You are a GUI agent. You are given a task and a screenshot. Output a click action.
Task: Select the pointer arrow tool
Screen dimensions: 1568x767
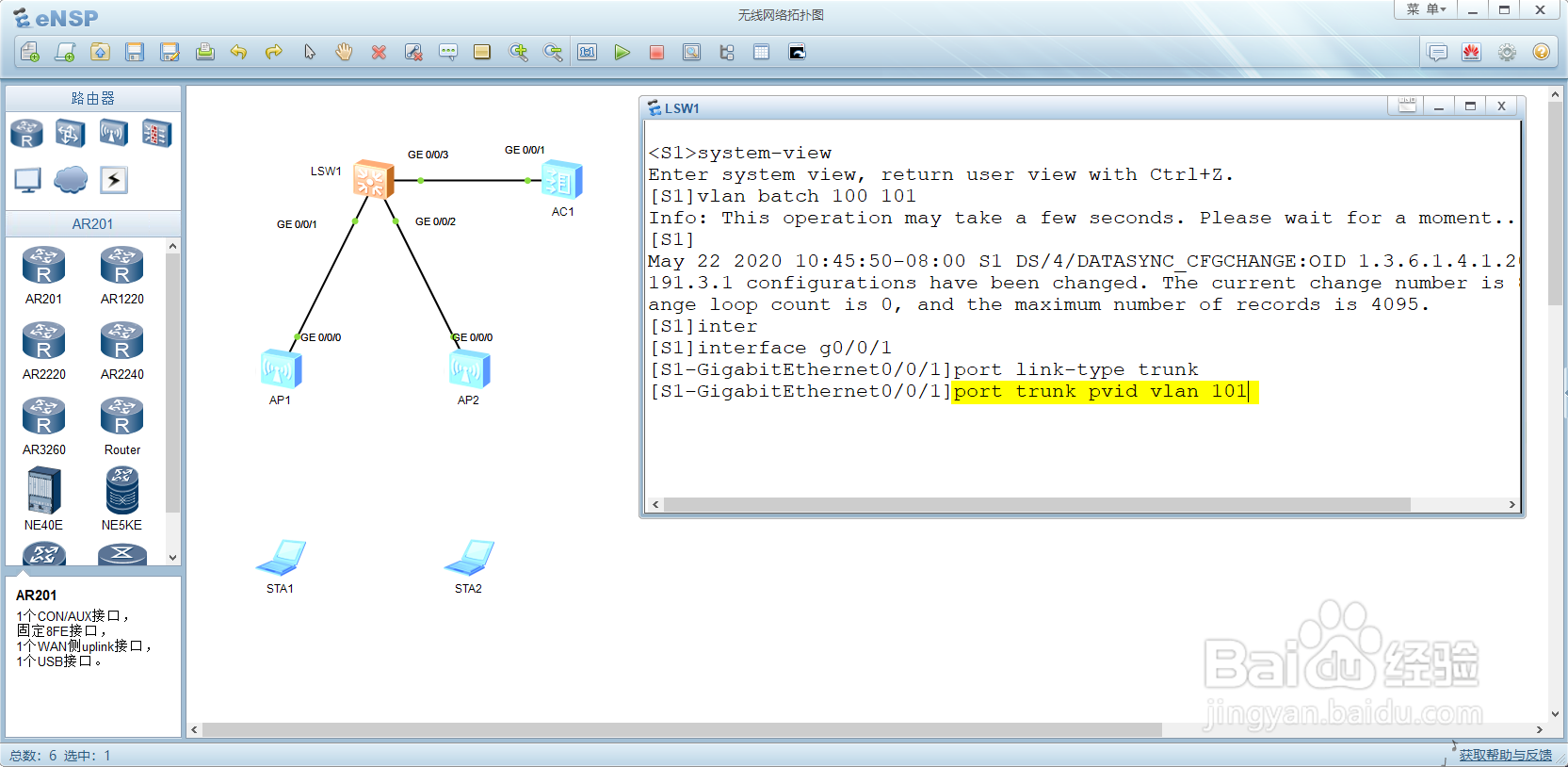pos(309,52)
